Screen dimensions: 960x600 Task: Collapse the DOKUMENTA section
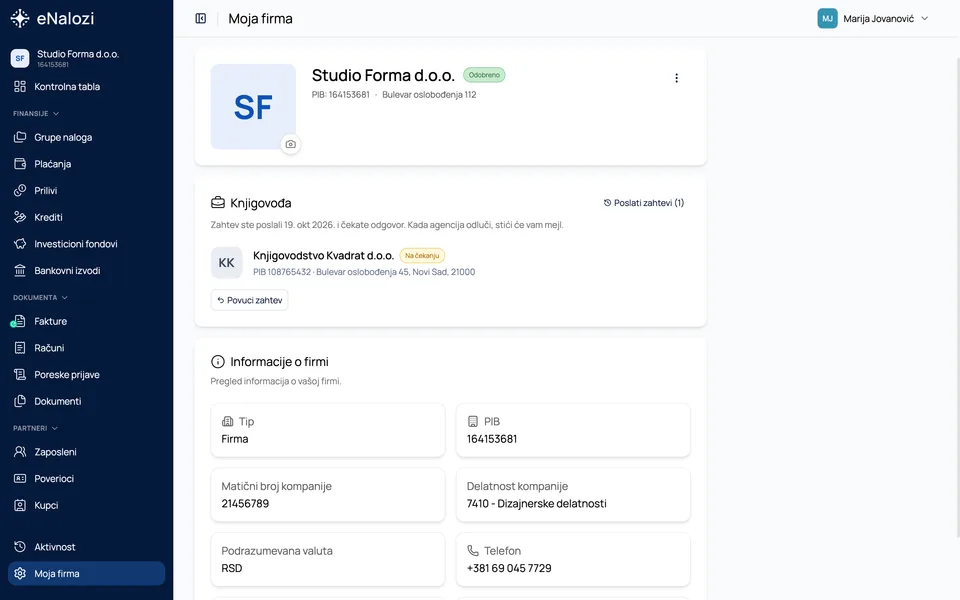pyautogui.click(x=40, y=298)
